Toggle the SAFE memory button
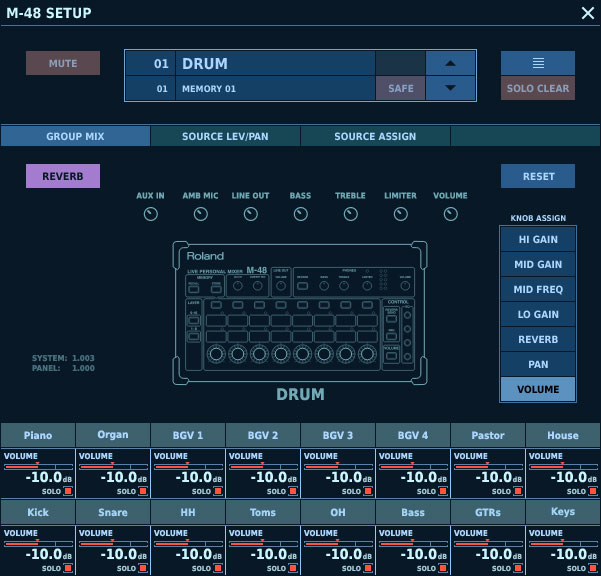 pyautogui.click(x=400, y=88)
